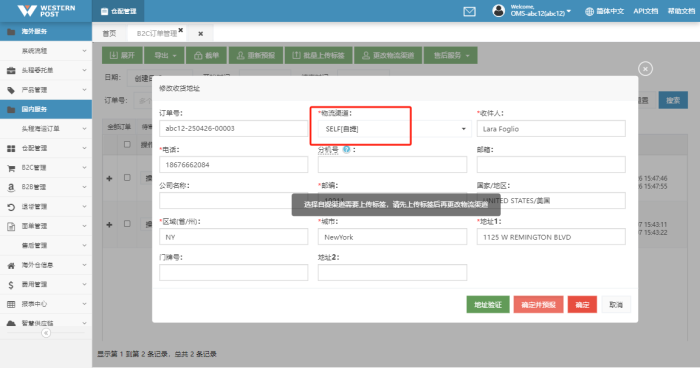This screenshot has height=368, width=700.
Task: Tick the checkbox of the 15:47:46 order row
Action: click(127, 178)
